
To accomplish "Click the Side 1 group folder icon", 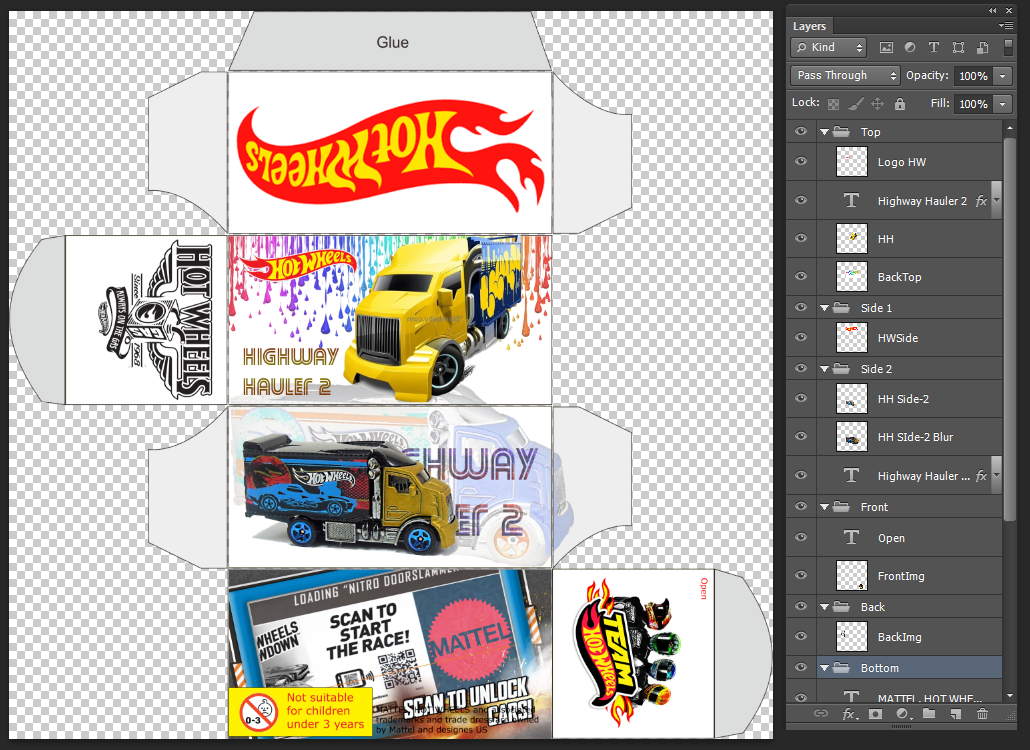I will pyautogui.click(x=841, y=307).
